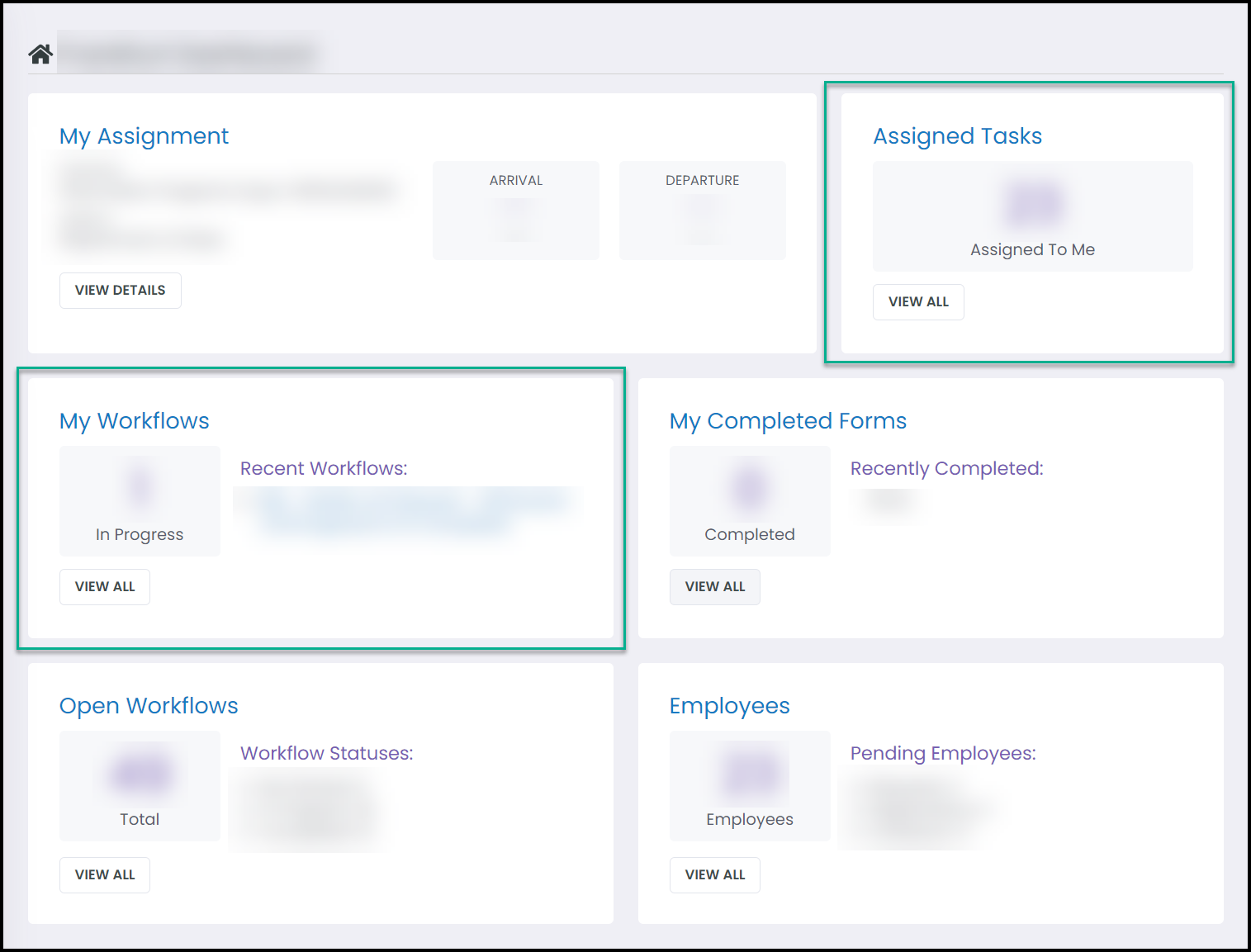Viewport: 1251px width, 952px height.
Task: Select the Employees count tile
Action: (x=750, y=786)
